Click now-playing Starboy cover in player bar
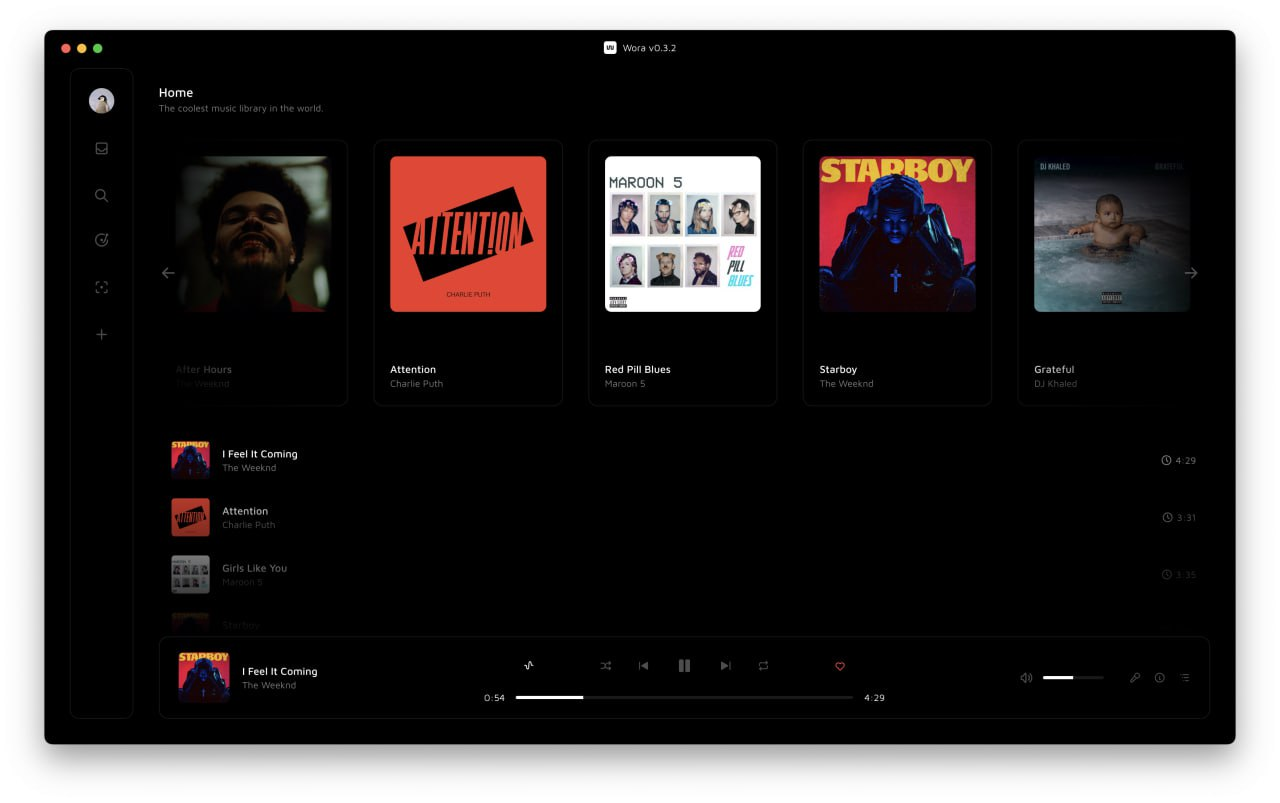The width and height of the screenshot is (1280, 803). pos(204,677)
